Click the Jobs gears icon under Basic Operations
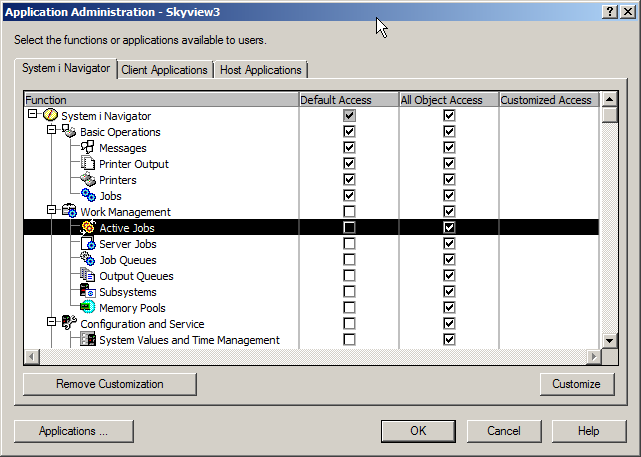The height and width of the screenshot is (457, 641). (88, 195)
